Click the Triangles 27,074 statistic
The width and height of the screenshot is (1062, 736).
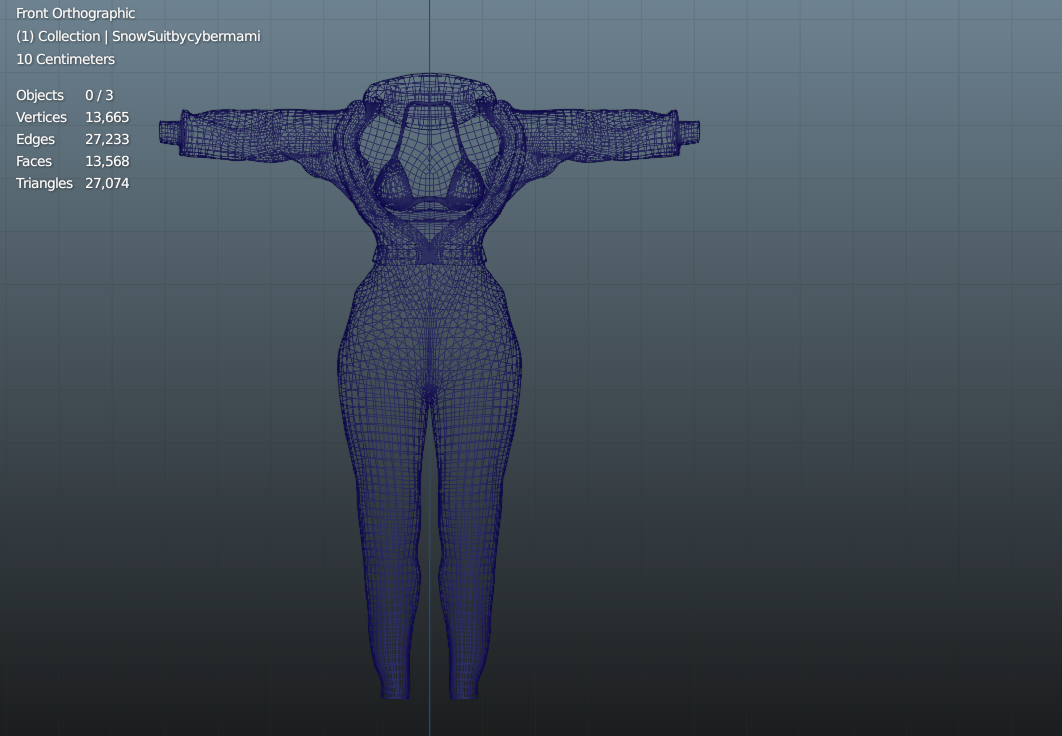(72, 183)
